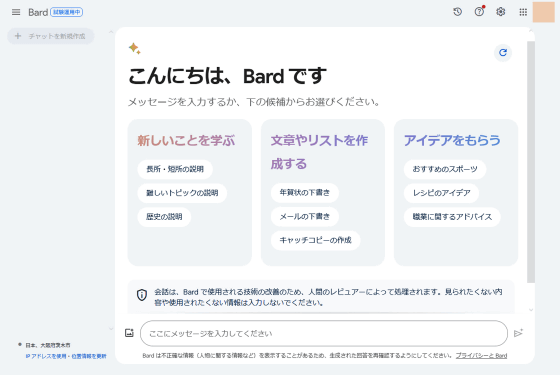The image size is (560, 375).
Task: Open the Google apps grid
Action: click(523, 12)
